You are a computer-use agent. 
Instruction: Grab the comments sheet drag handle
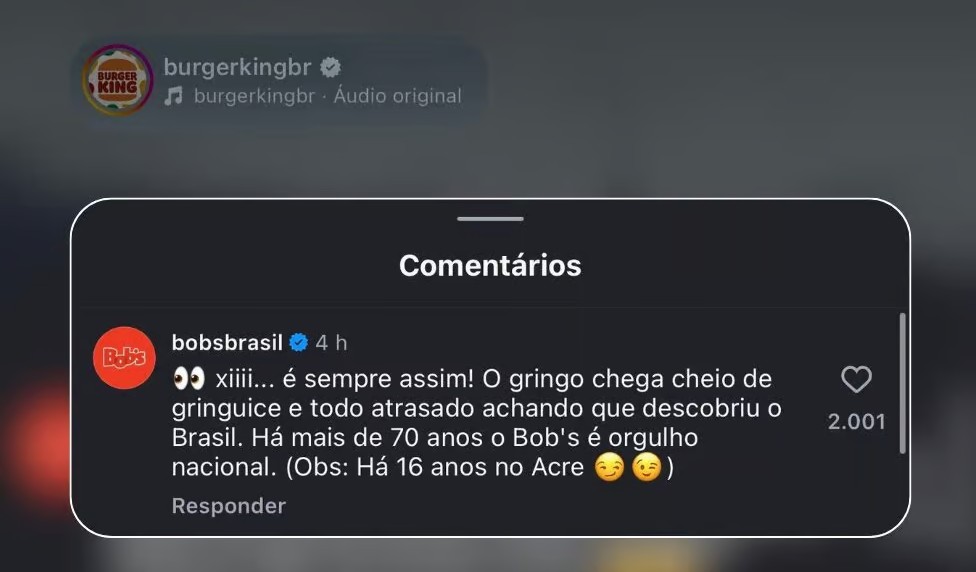[490, 219]
